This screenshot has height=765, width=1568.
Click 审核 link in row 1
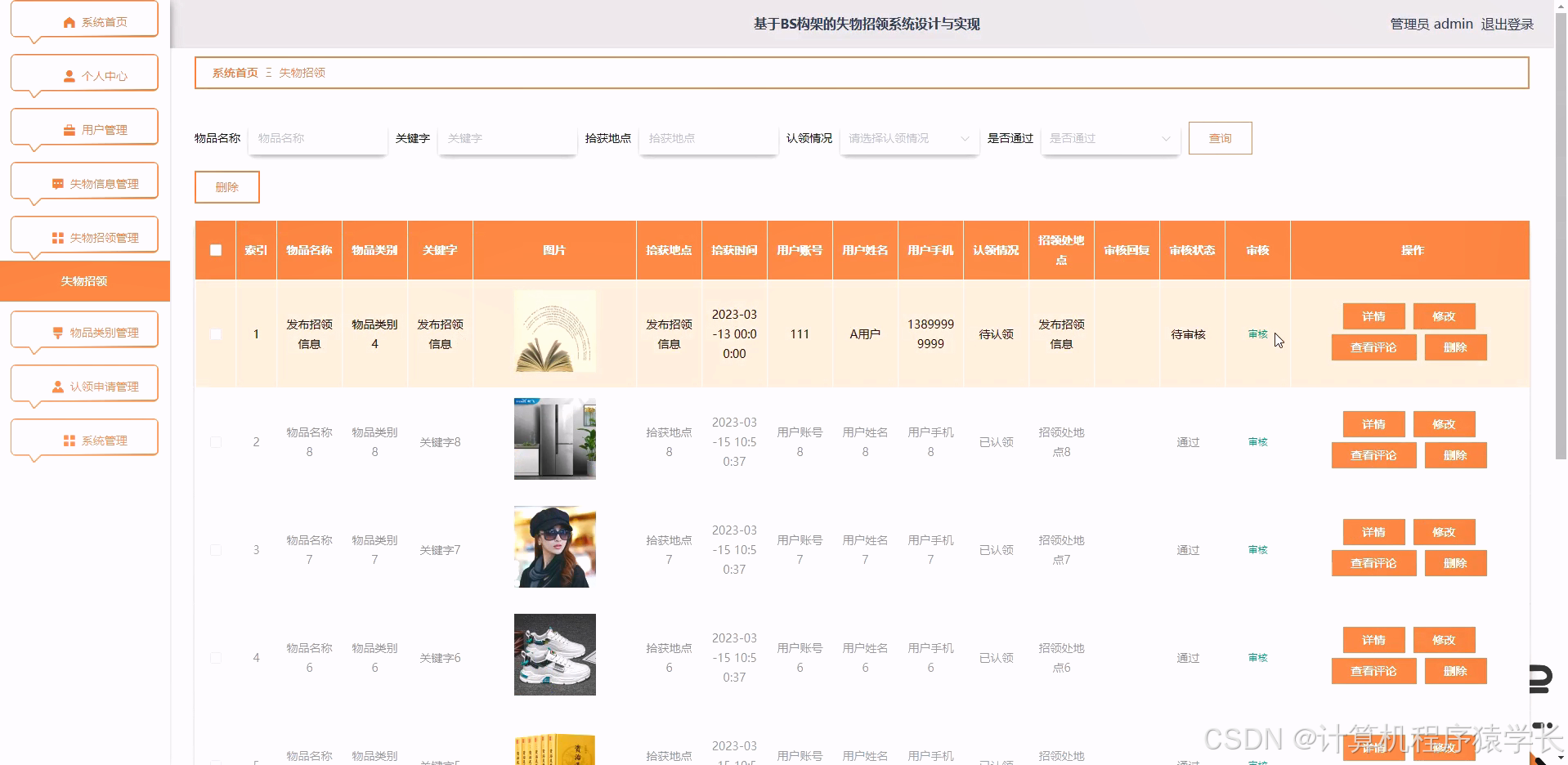(1257, 334)
